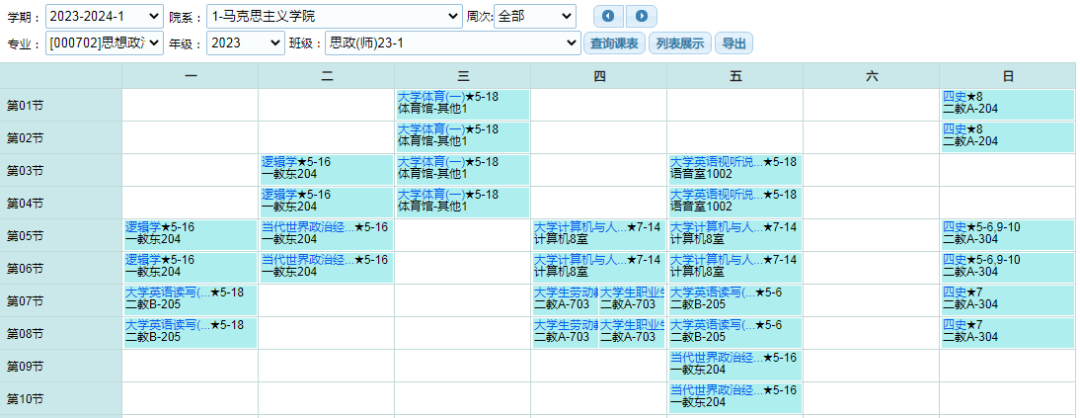Open 大学体育(一) link in 第01节 row
This screenshot has height=418, width=1080.
[x=431, y=96]
